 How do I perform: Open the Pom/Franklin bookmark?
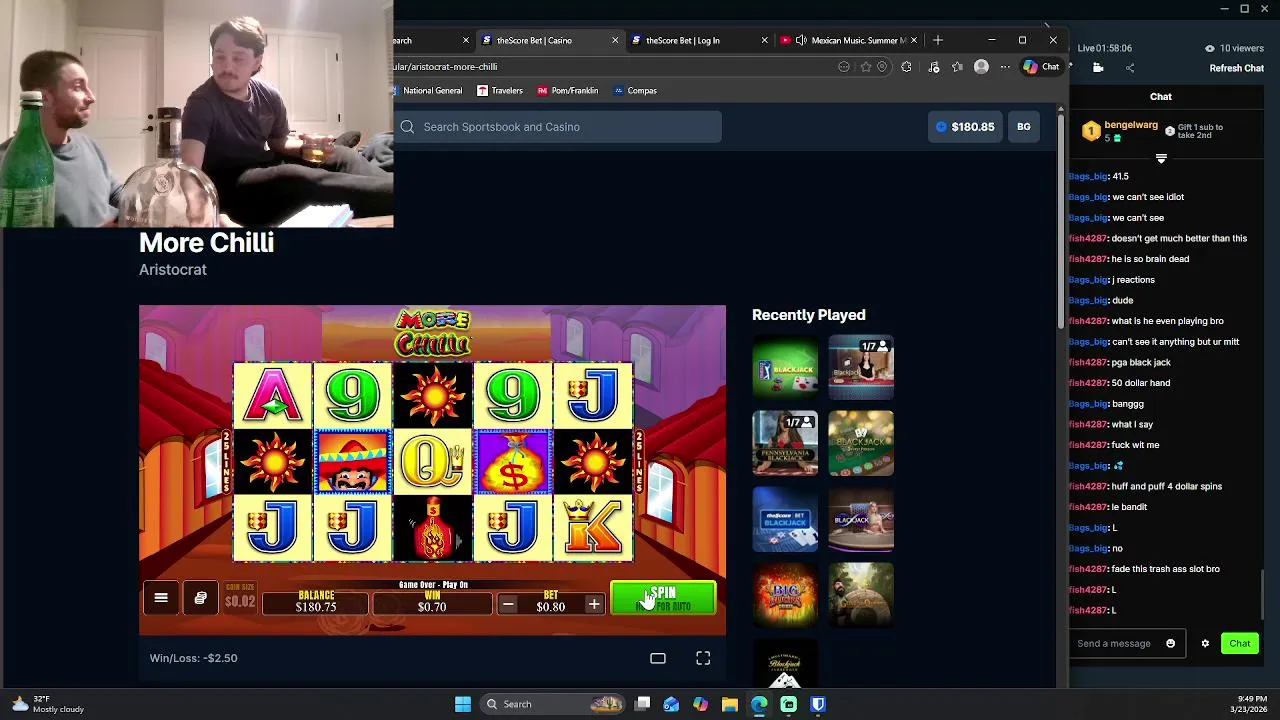coord(567,90)
